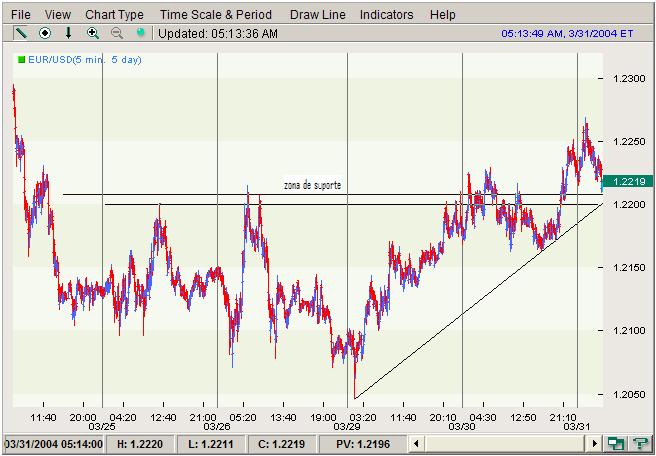656x456 pixels.
Task: Click the 04:30 time axis label
Action: click(483, 417)
